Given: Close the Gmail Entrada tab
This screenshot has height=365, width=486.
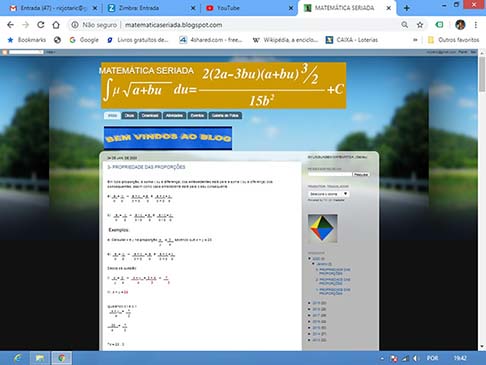Looking at the screenshot, I should 95,8.
